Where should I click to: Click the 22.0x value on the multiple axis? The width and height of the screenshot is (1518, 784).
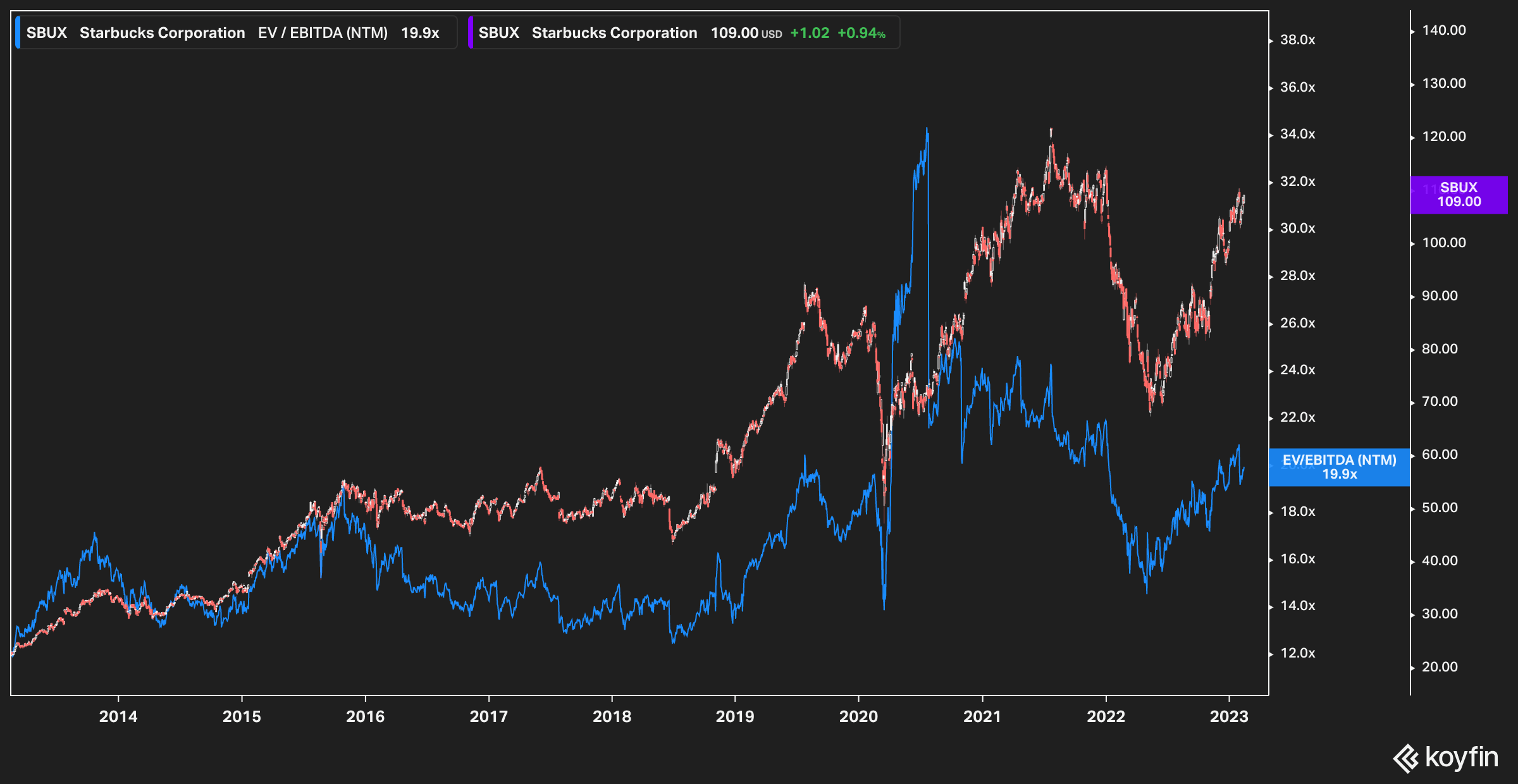pyautogui.click(x=1297, y=417)
